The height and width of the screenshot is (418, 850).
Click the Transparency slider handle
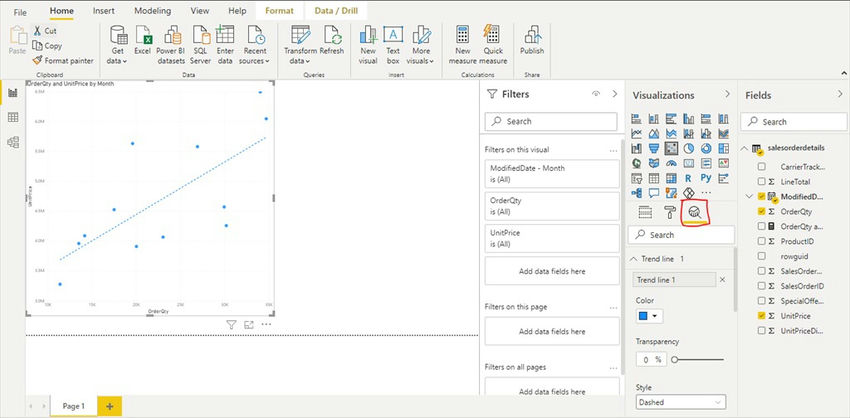(x=674, y=359)
